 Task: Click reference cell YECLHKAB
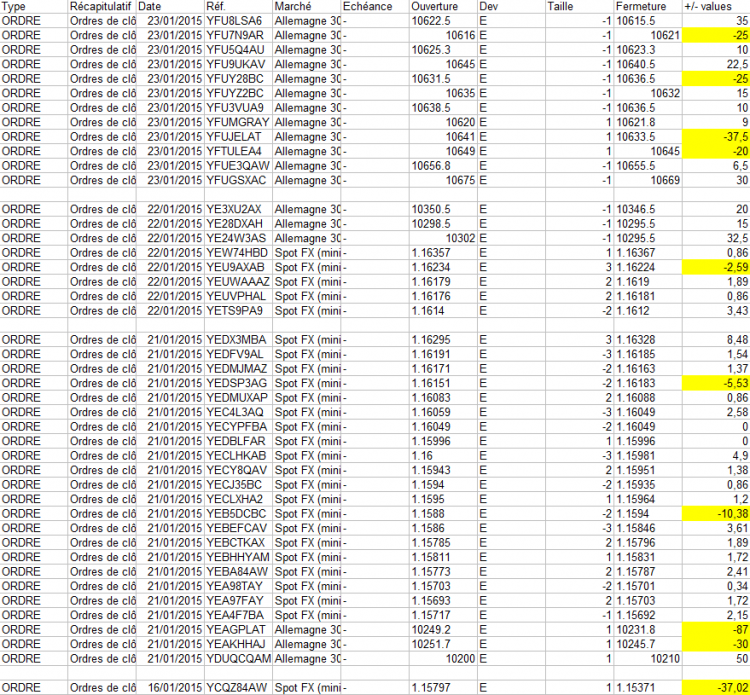tap(239, 456)
